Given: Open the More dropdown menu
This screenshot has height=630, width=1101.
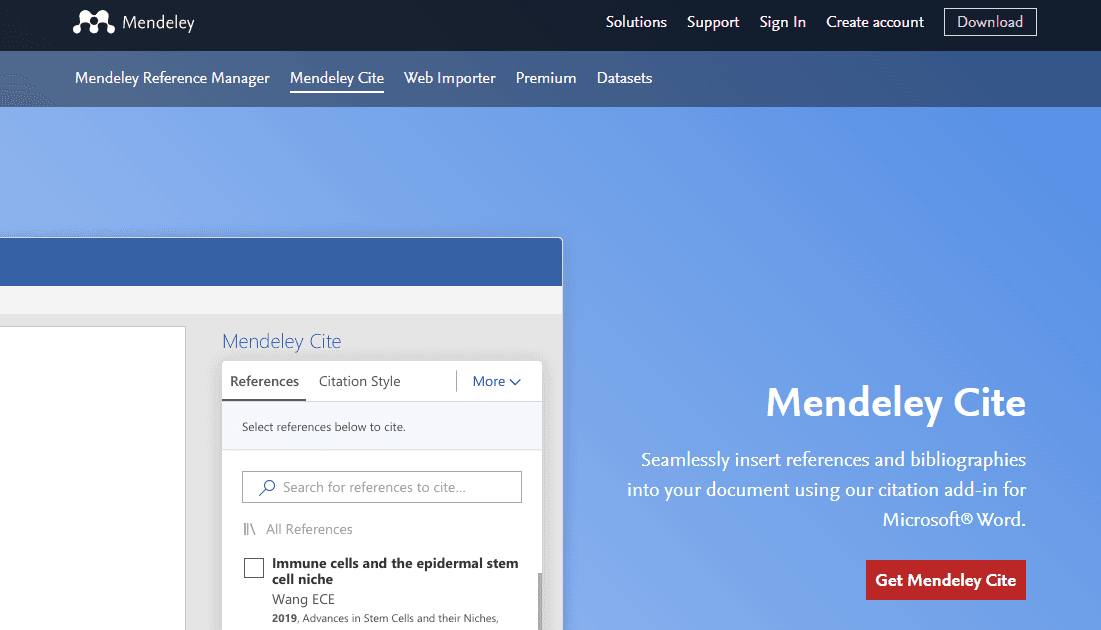Looking at the screenshot, I should pyautogui.click(x=496, y=381).
